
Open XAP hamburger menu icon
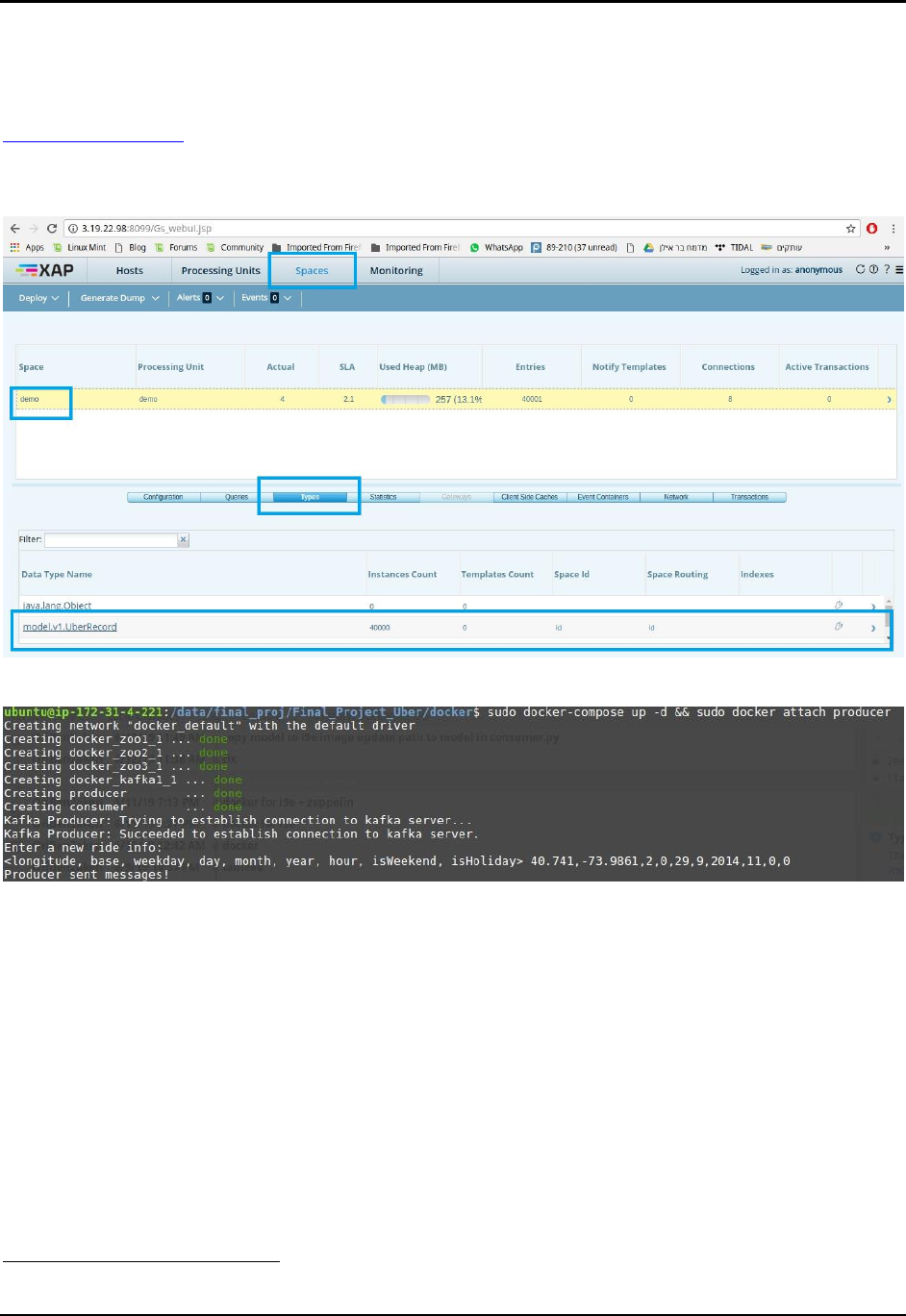[x=898, y=270]
